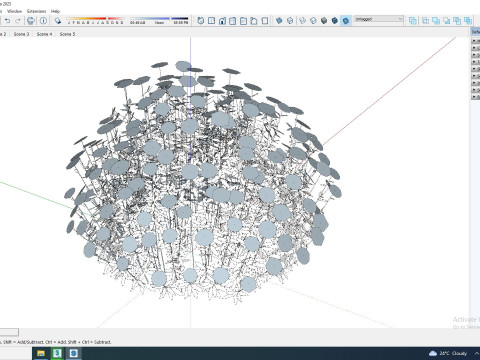Open the Extensions menu
Screen dimensions: 480x360
(x=36, y=11)
